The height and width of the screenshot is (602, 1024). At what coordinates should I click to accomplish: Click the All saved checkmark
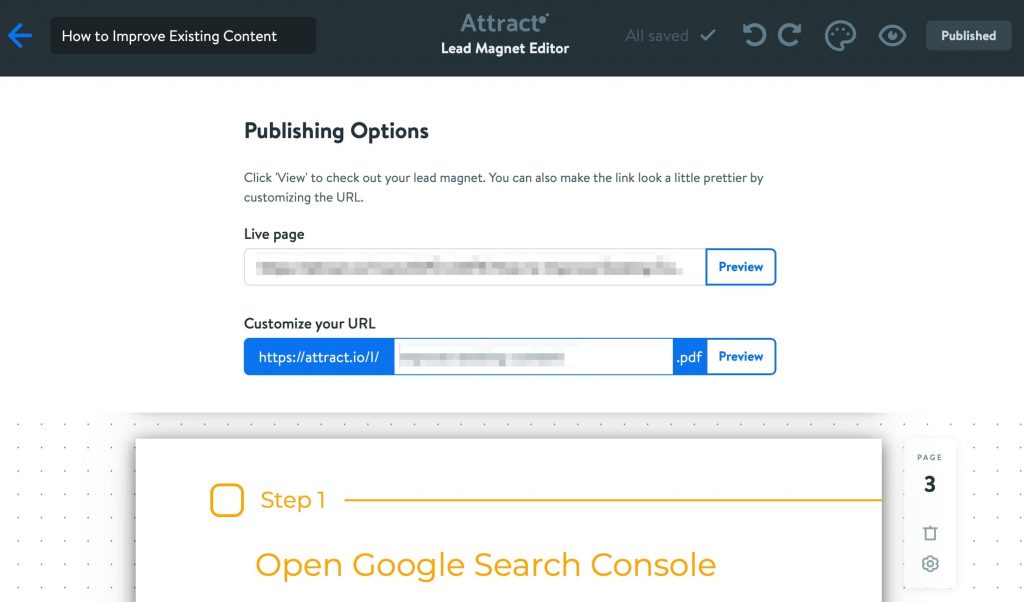pos(708,36)
